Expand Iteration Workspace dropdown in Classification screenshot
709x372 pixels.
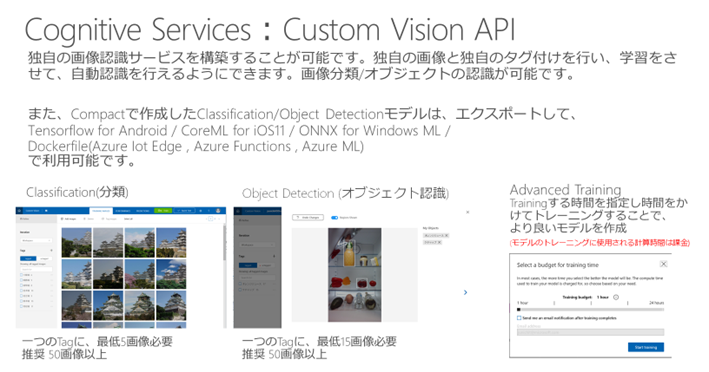36,240
